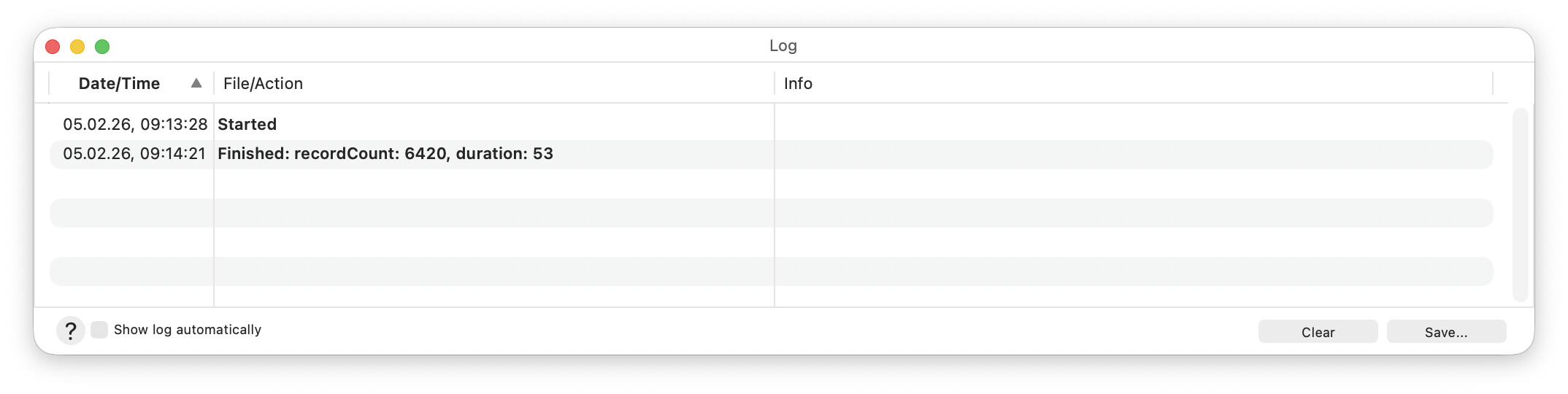Zoom the Log window with green button

(102, 47)
